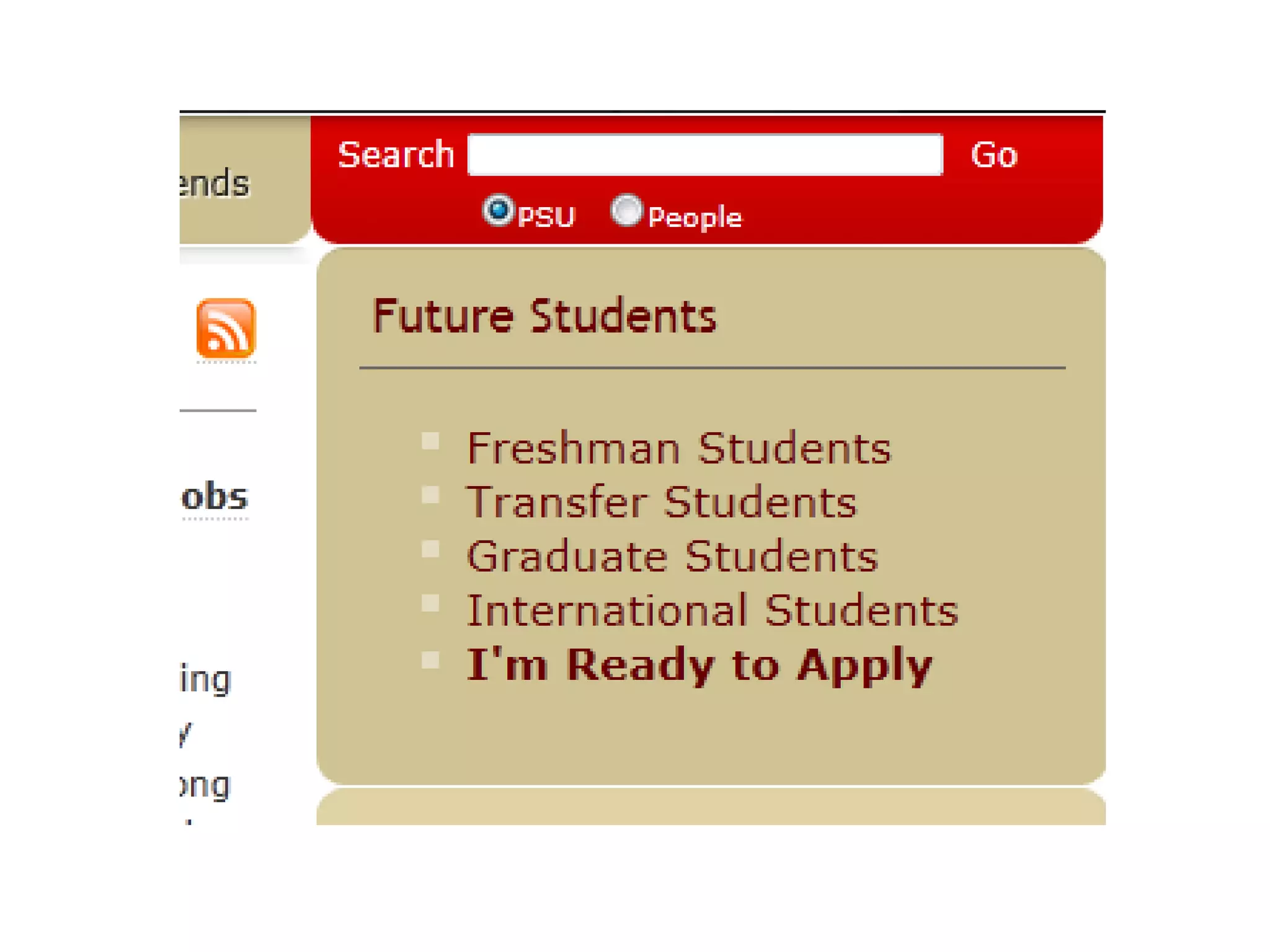Open the Graduate Students link

point(673,556)
